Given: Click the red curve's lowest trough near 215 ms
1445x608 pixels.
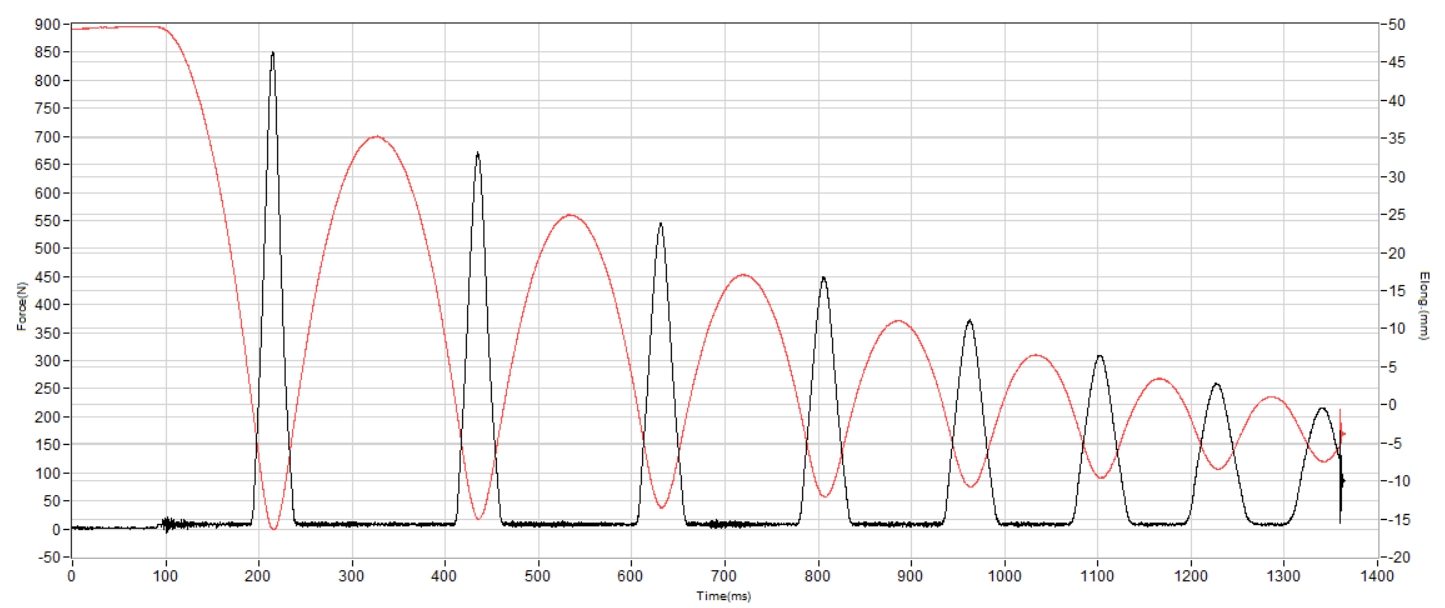Looking at the screenshot, I should 274,528.
